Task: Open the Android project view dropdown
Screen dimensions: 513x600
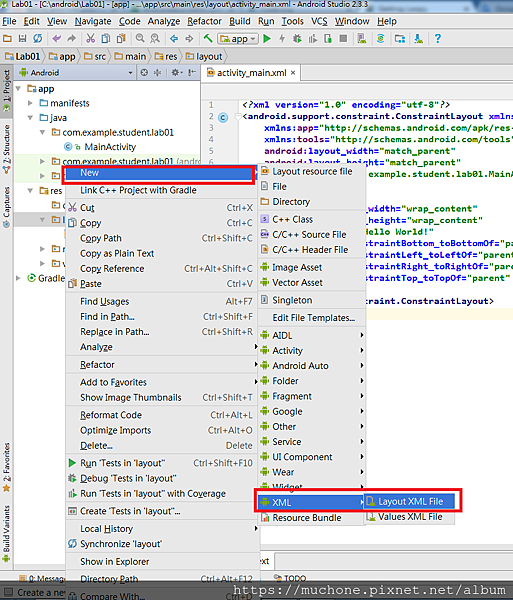Action: (76, 72)
